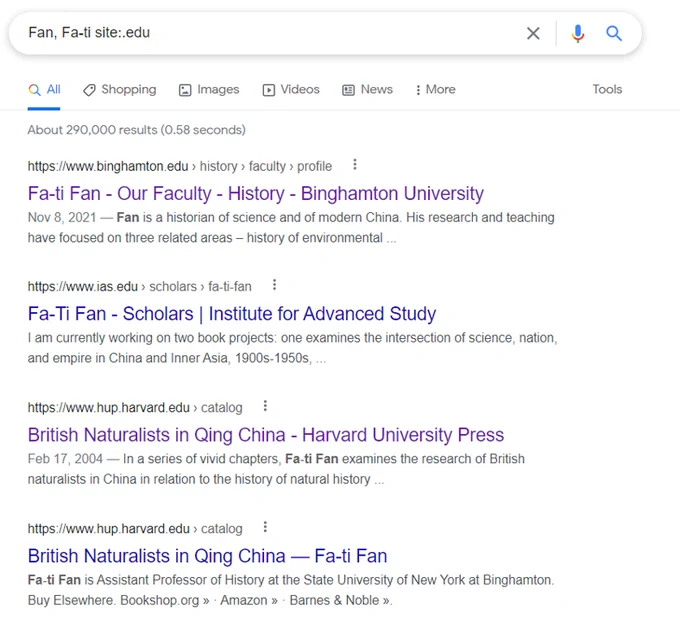The width and height of the screenshot is (680, 621).
Task: Switch to the Images tab
Action: point(209,90)
